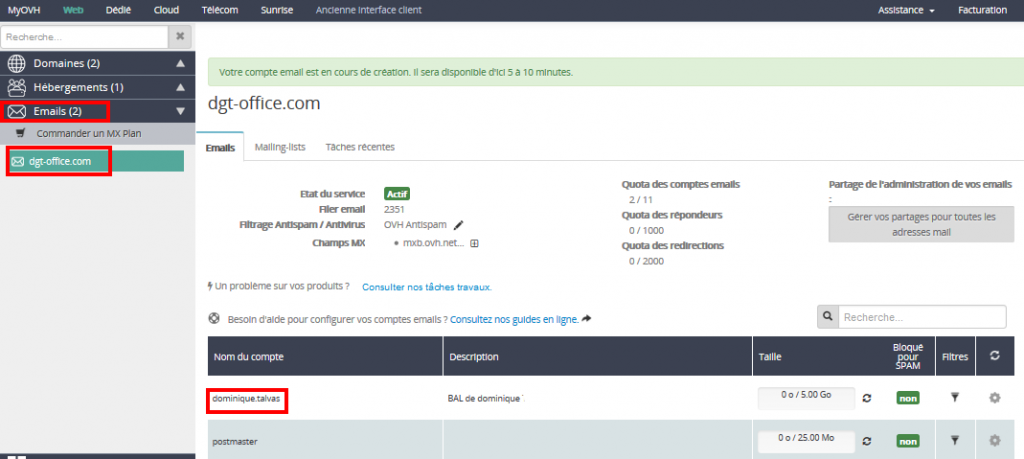Click the dominique.talvas account name

pos(248,398)
